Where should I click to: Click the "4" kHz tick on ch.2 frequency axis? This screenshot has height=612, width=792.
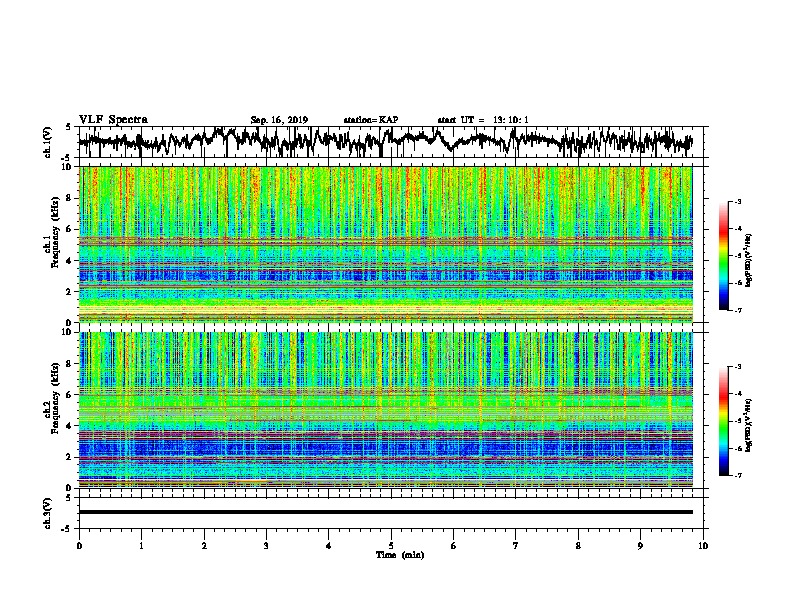tap(70, 426)
